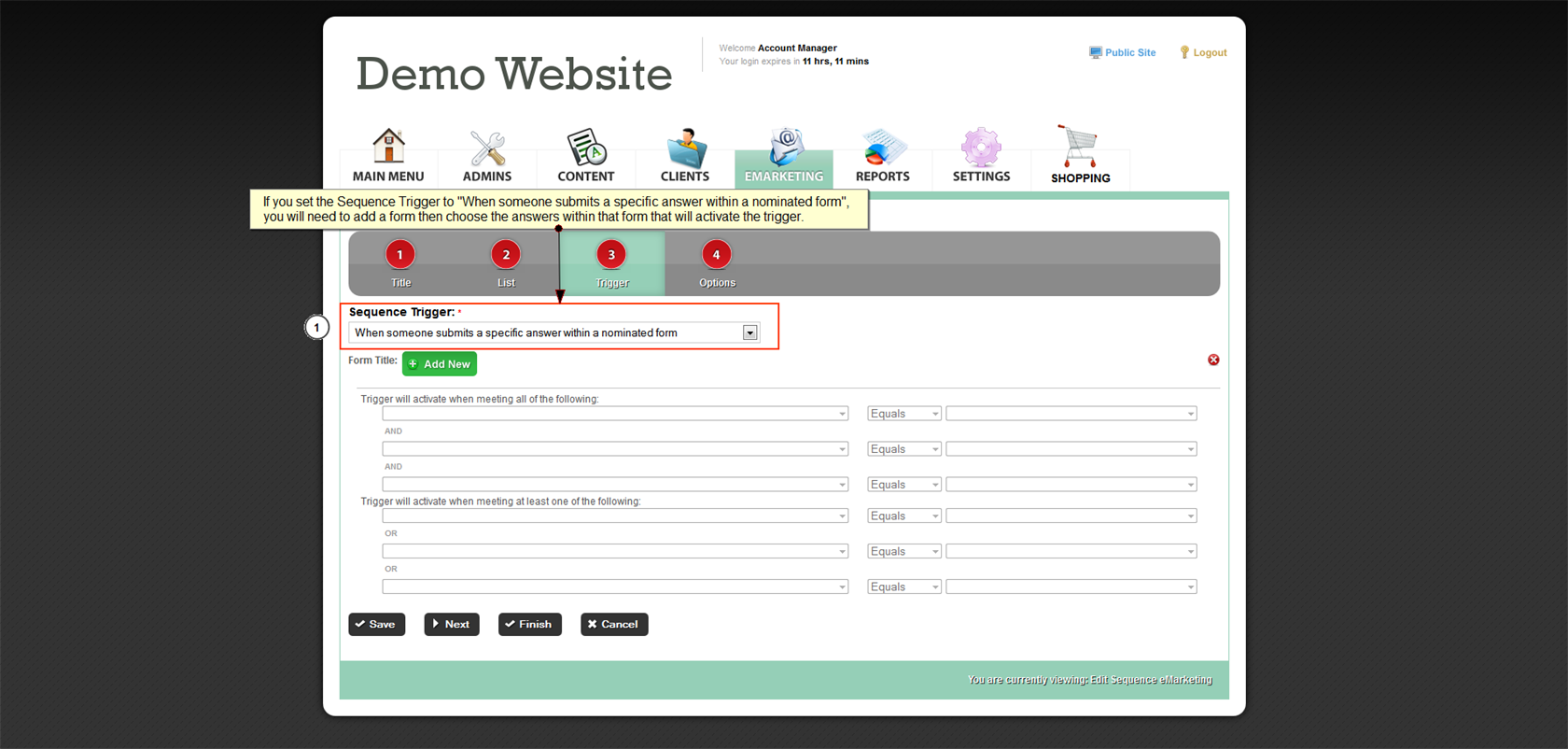Click the Shopping cart icon
The width and height of the screenshot is (1568, 749).
[x=1080, y=148]
